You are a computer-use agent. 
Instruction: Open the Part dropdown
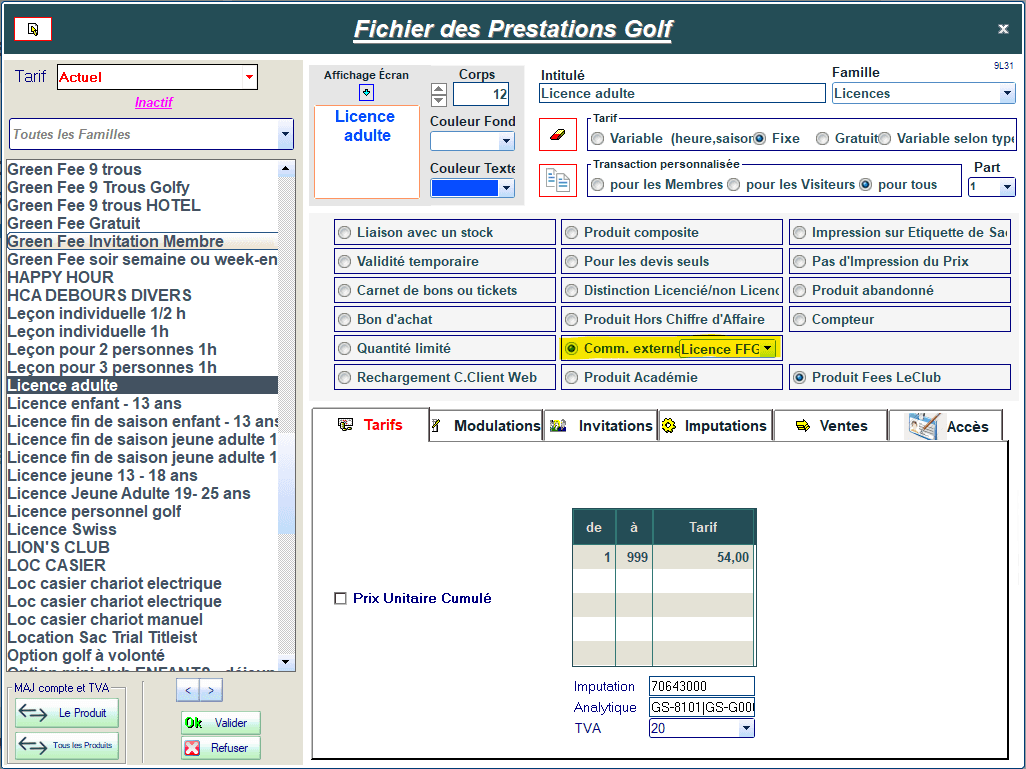tap(1007, 187)
